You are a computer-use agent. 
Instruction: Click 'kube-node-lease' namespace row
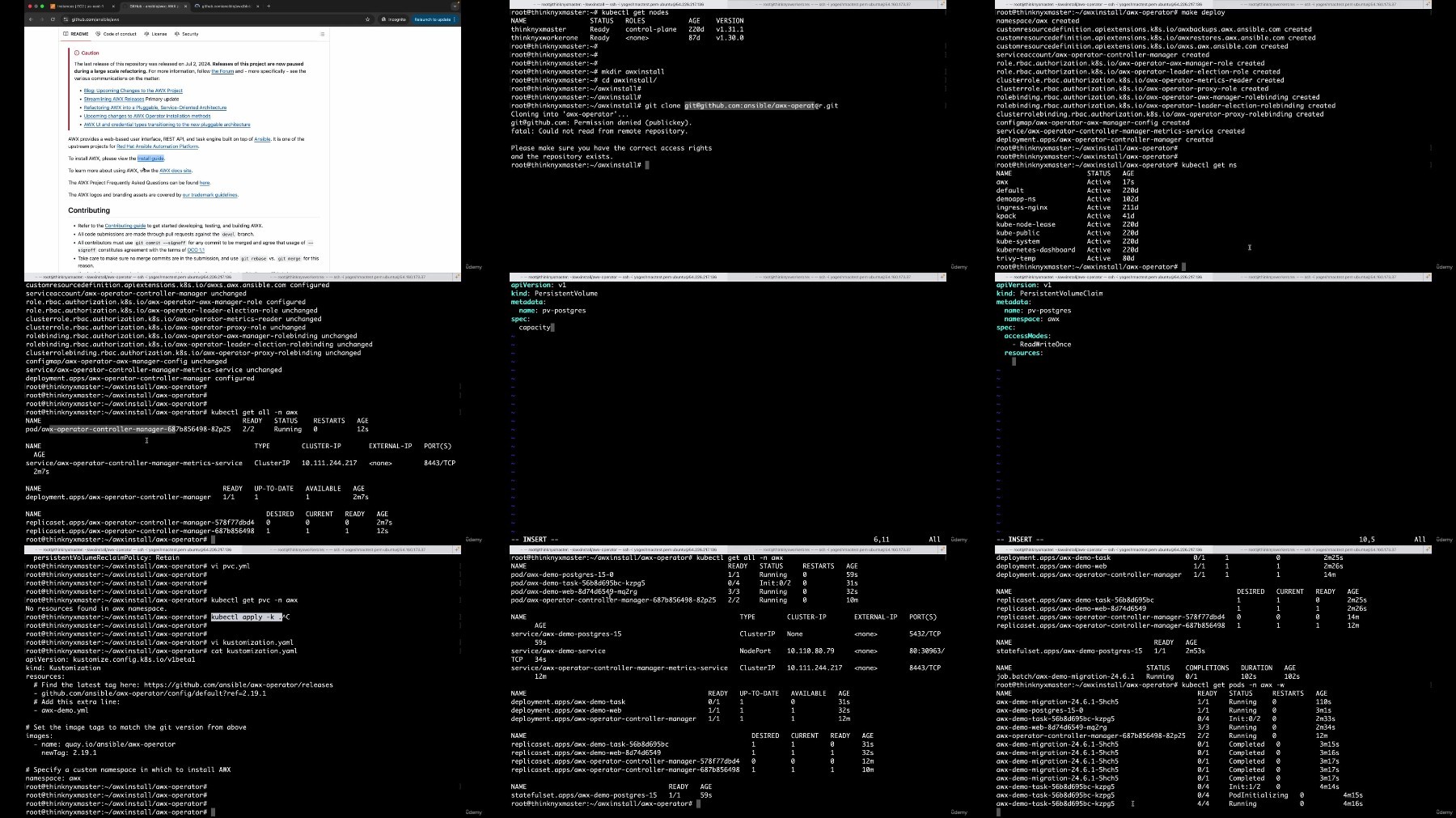[1068, 224]
